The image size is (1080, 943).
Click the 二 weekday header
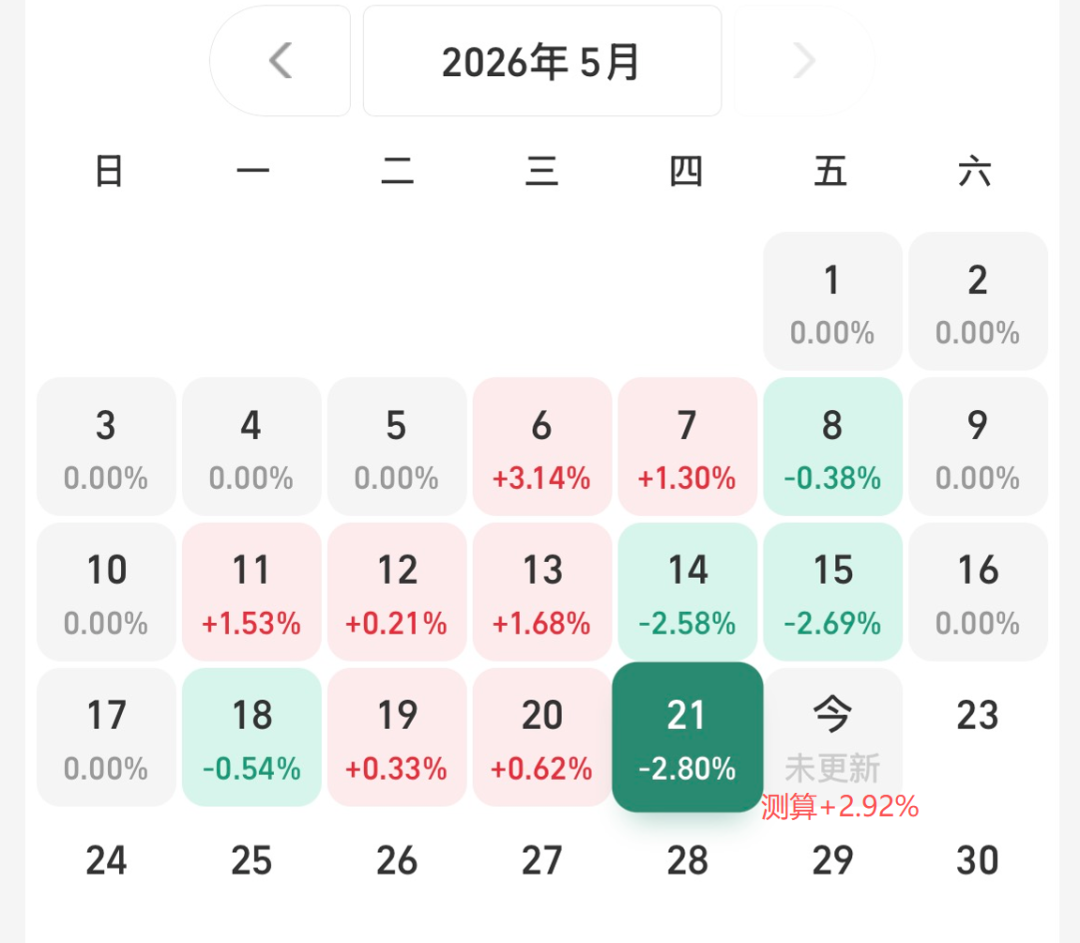point(397,171)
